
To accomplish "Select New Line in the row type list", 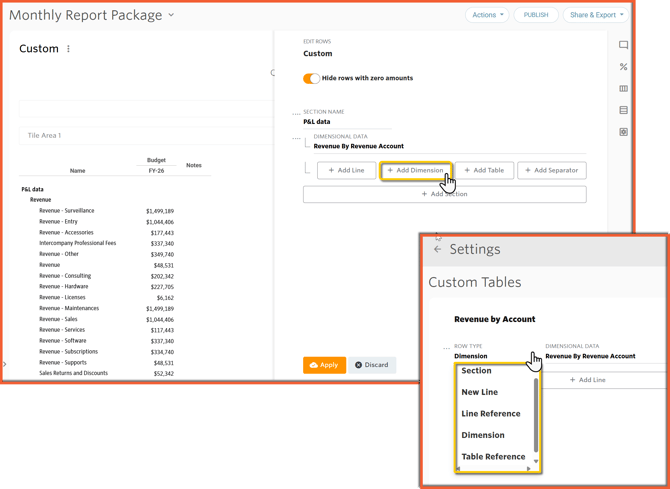I will (479, 392).
